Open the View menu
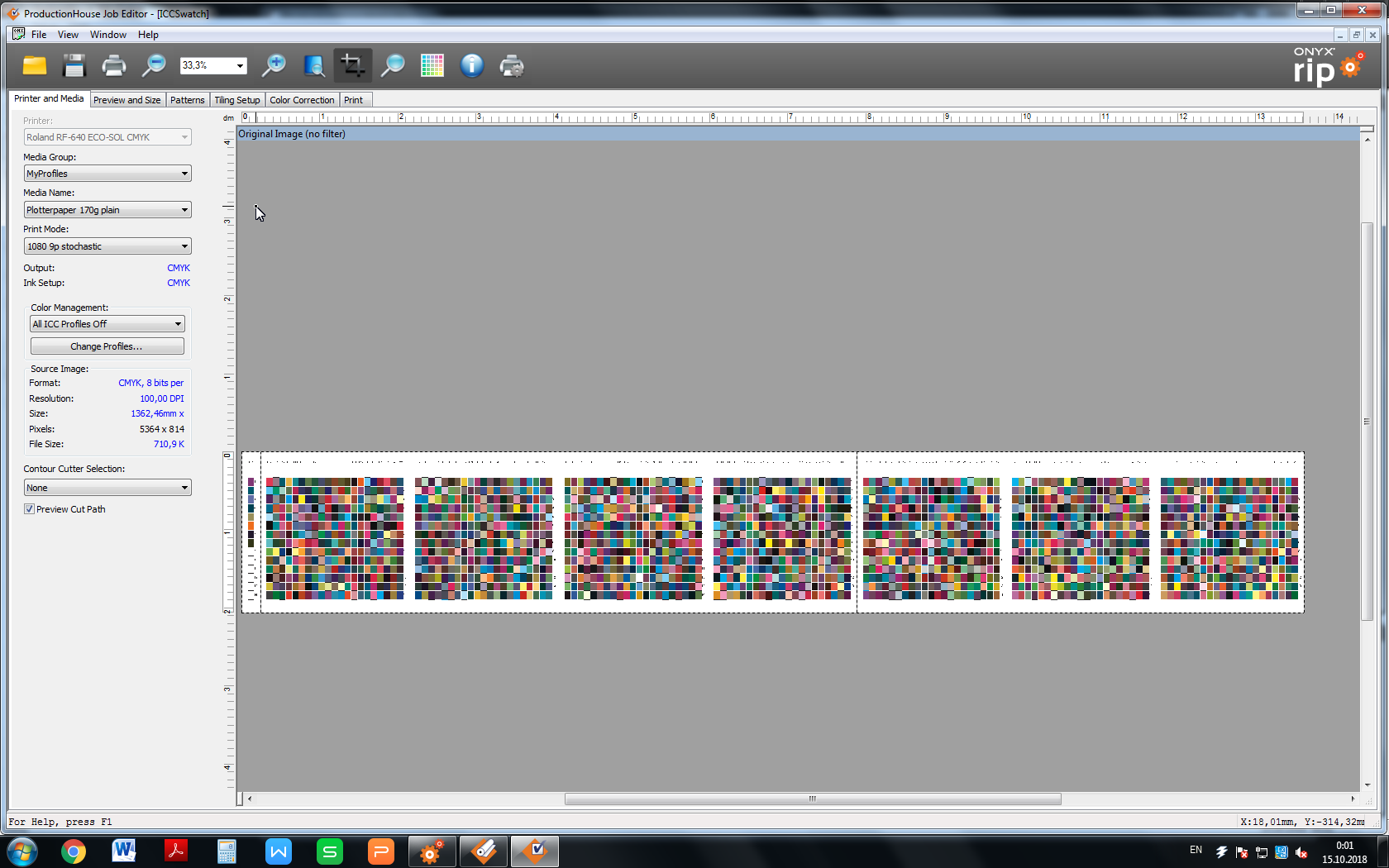 [x=68, y=35]
